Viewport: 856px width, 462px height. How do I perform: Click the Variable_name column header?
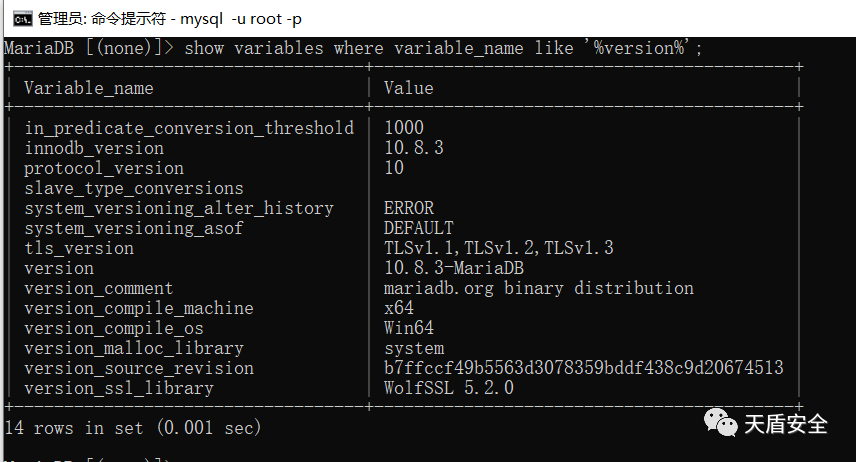point(89,88)
